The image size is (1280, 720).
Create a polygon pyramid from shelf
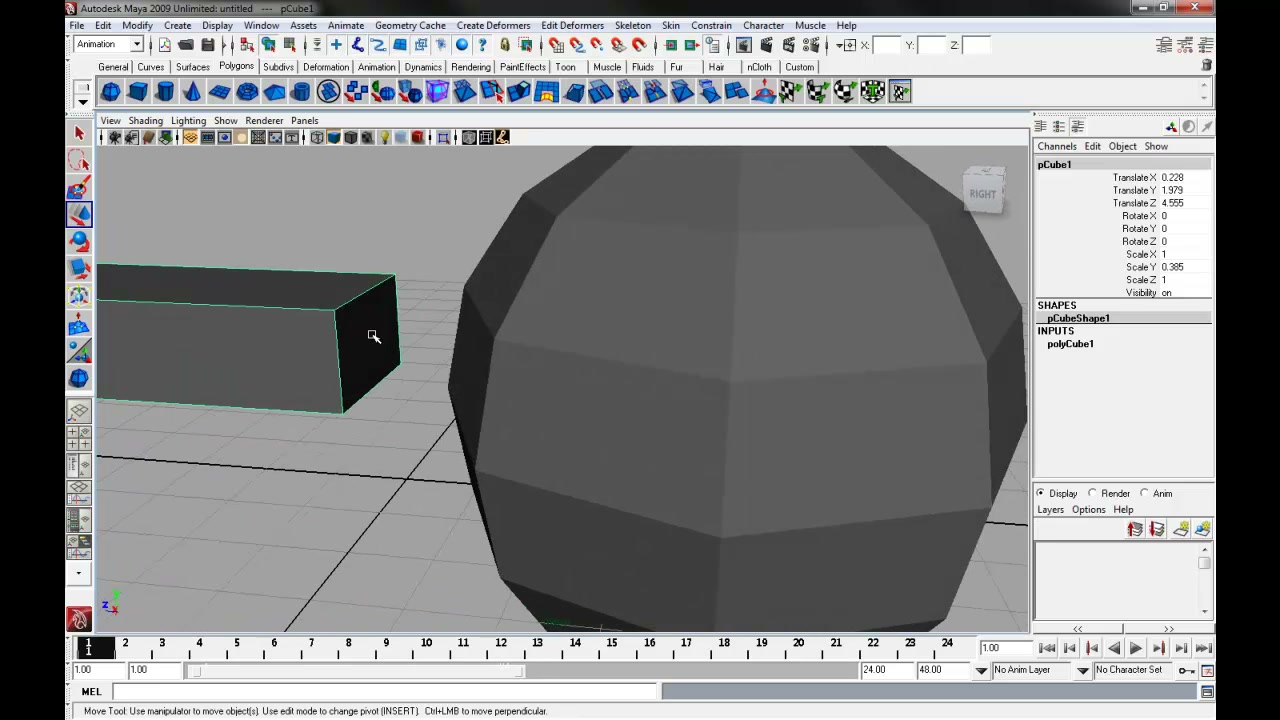click(x=274, y=92)
